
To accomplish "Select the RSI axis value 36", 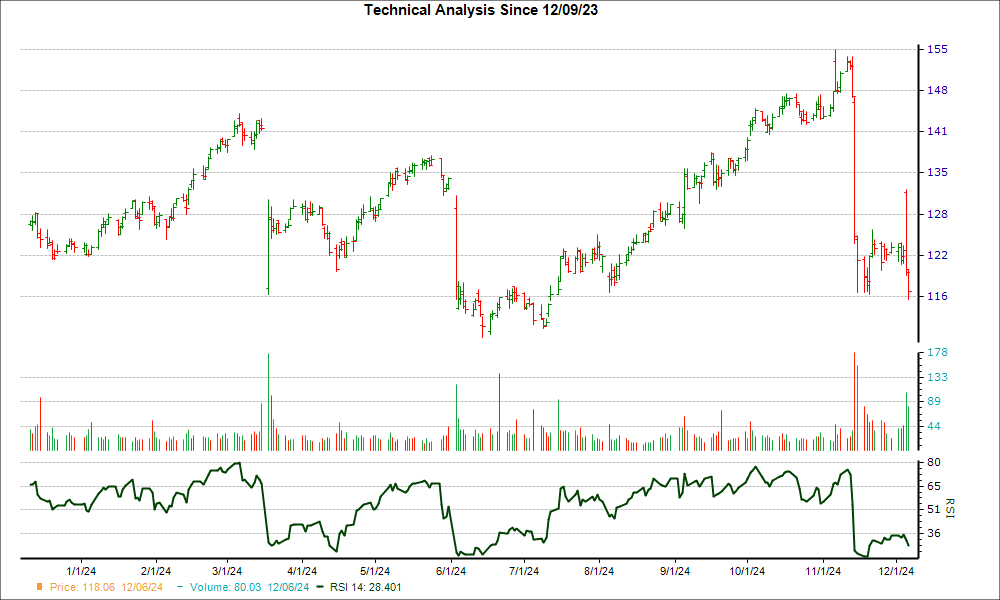I will (934, 533).
